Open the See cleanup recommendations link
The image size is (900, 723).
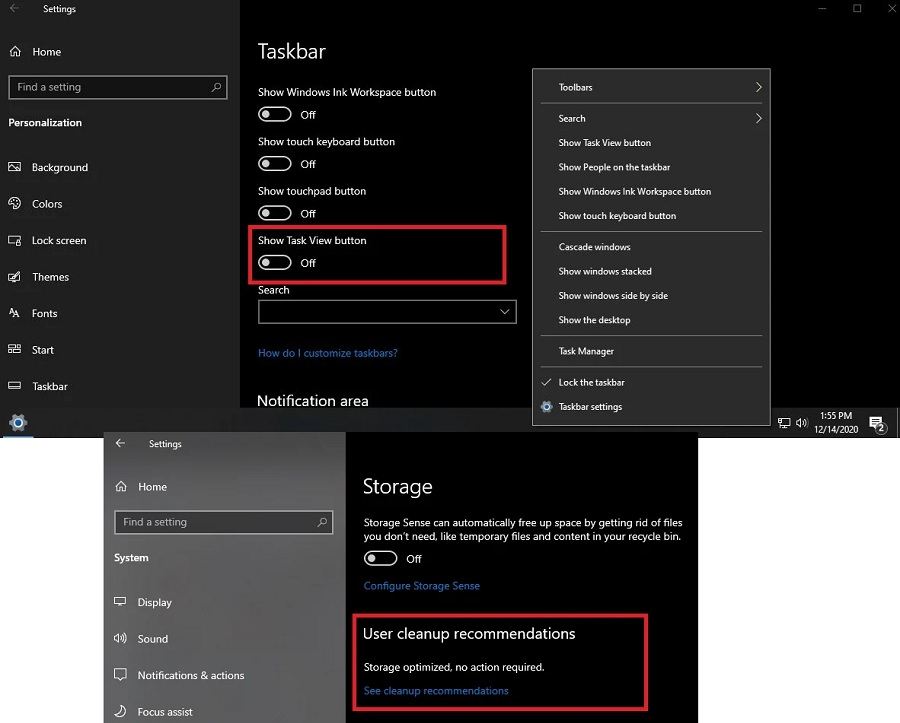(436, 691)
